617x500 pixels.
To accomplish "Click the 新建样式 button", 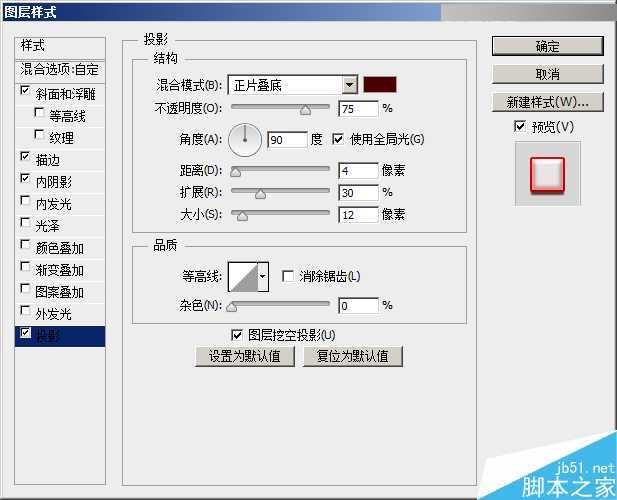I will pos(547,102).
